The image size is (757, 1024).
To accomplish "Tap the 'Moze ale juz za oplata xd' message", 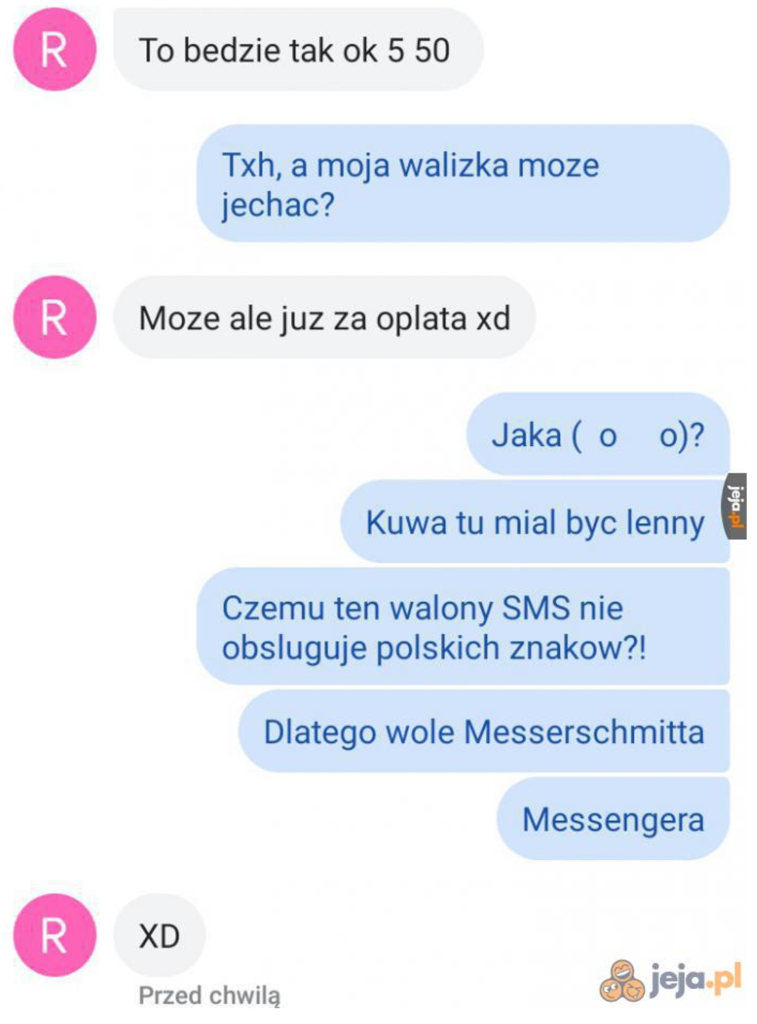I will pos(325,317).
